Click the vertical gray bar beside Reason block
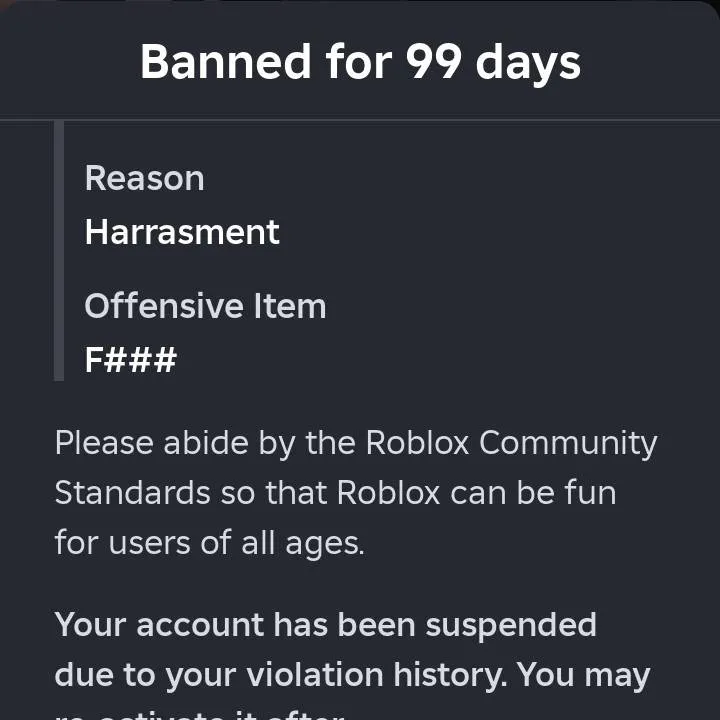 [59, 250]
